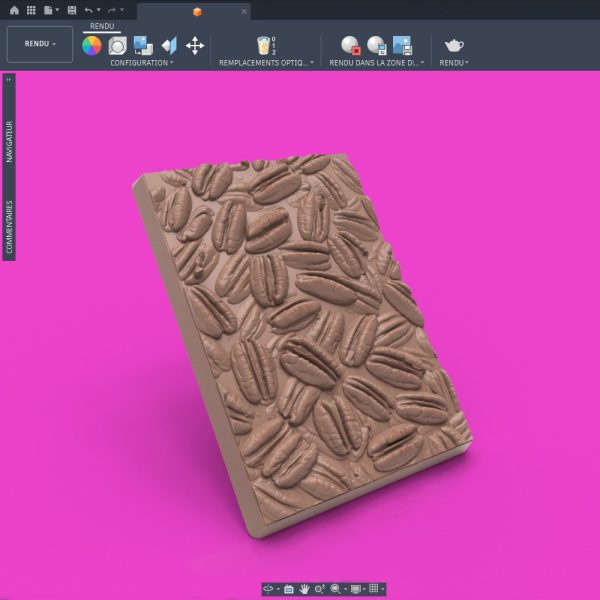Click the pecan chocolate bar model
Image resolution: width=600 pixels, height=600 pixels.
[302, 344]
